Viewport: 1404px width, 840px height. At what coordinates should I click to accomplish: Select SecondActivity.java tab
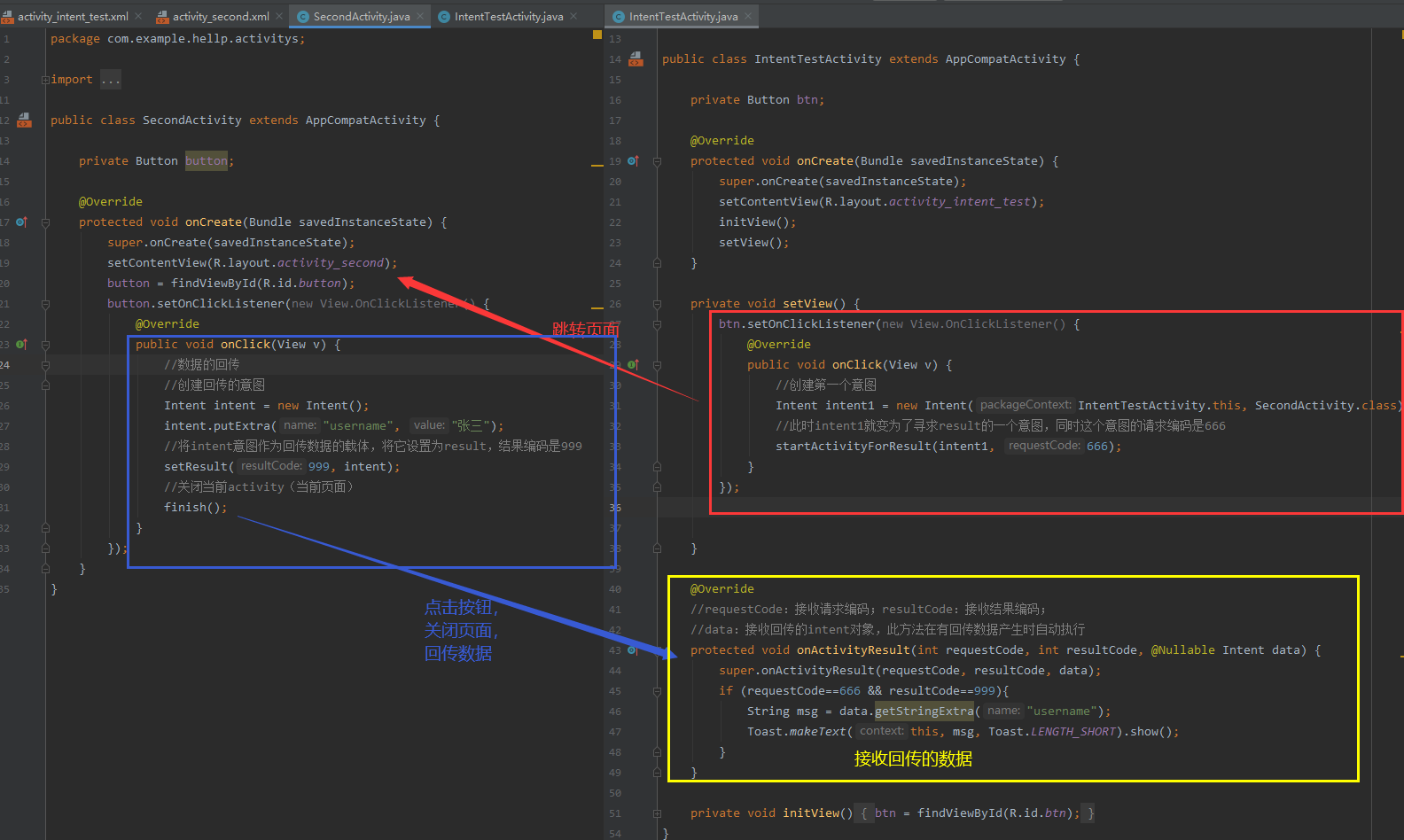coord(362,17)
